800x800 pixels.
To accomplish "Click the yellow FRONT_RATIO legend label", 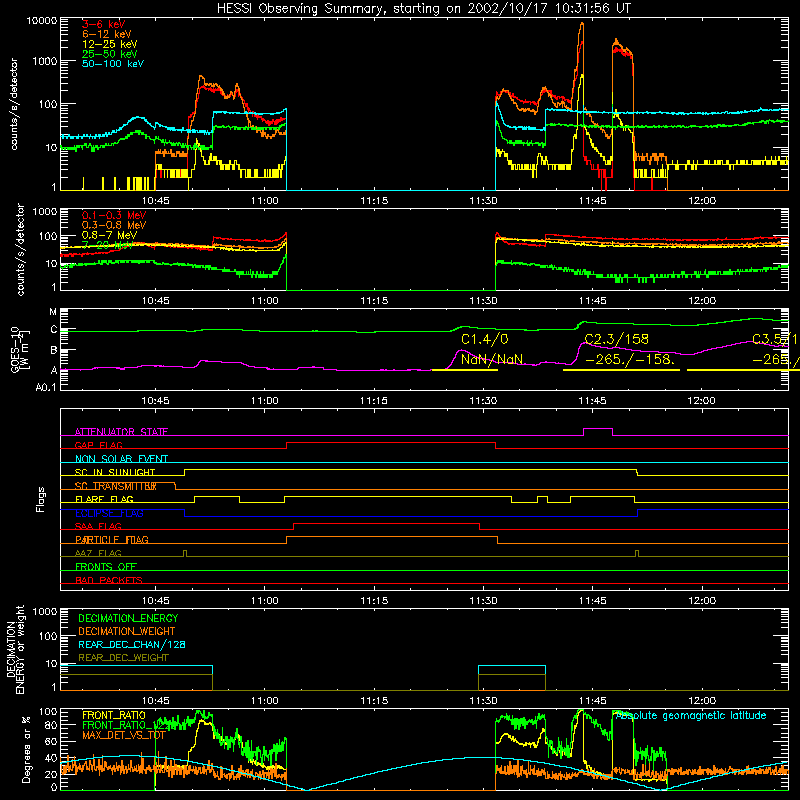I will [114, 715].
